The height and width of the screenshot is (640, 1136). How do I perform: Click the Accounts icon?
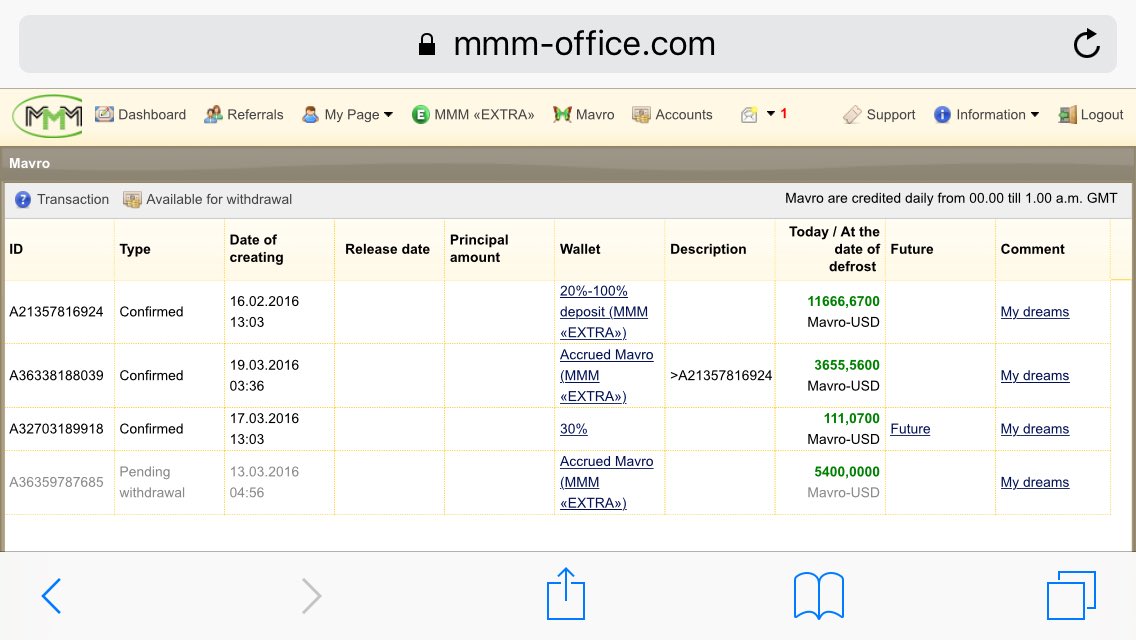[640, 115]
